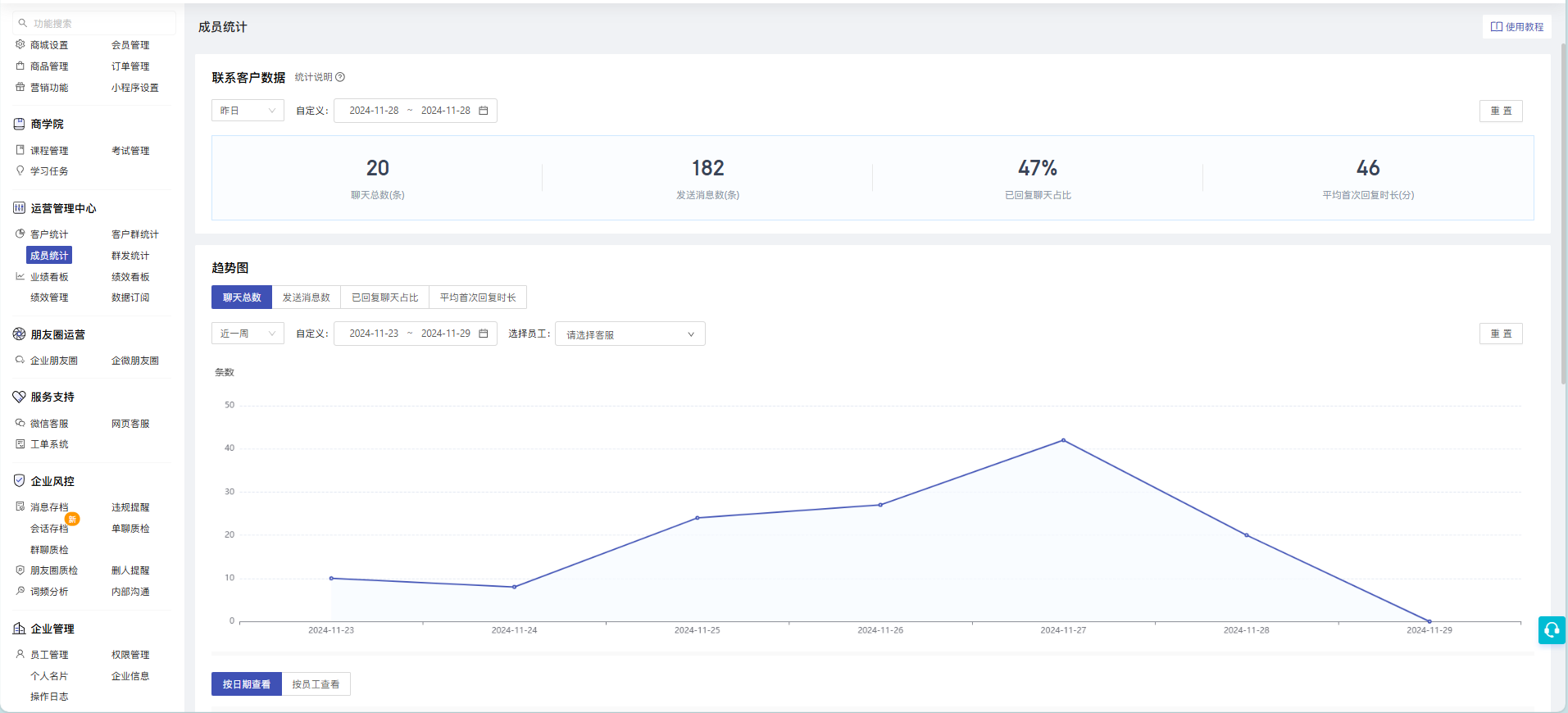Select the 按日期查看 tab
The image size is (1568, 713).
(247, 684)
